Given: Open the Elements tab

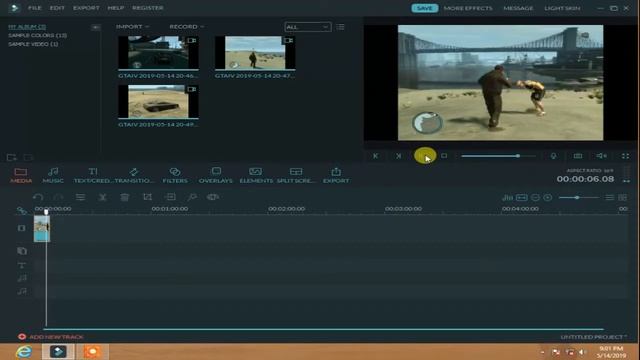Looking at the screenshot, I should (x=256, y=175).
